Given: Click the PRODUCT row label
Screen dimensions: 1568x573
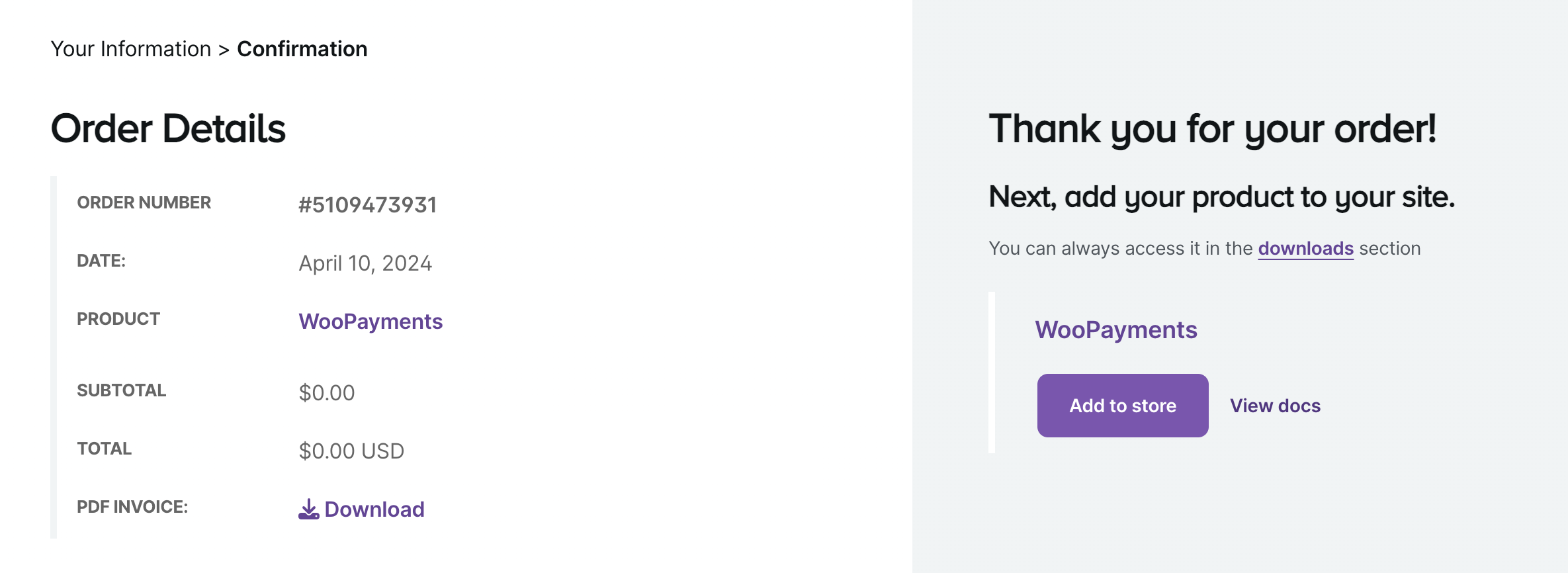Looking at the screenshot, I should pos(118,319).
